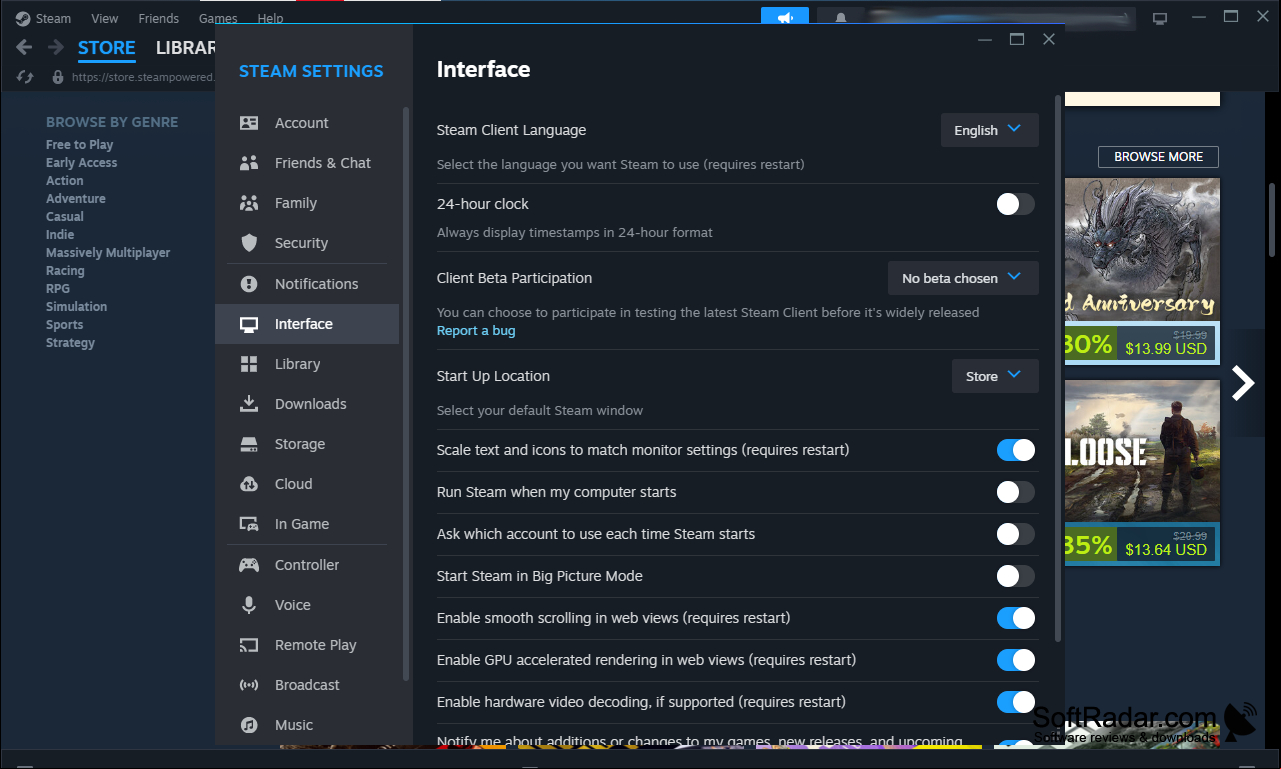Click the Report a bug link
The image size is (1281, 769).
pos(476,331)
